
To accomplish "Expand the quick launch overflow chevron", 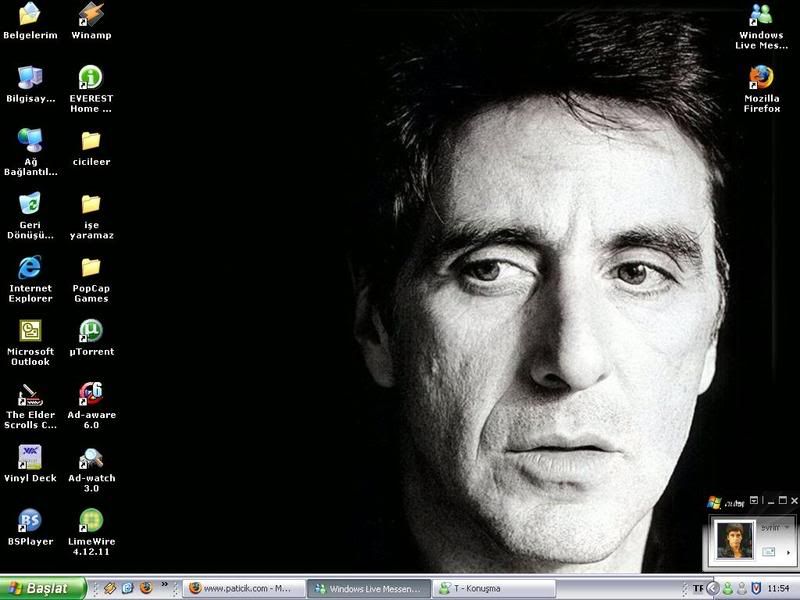I will click(165, 587).
